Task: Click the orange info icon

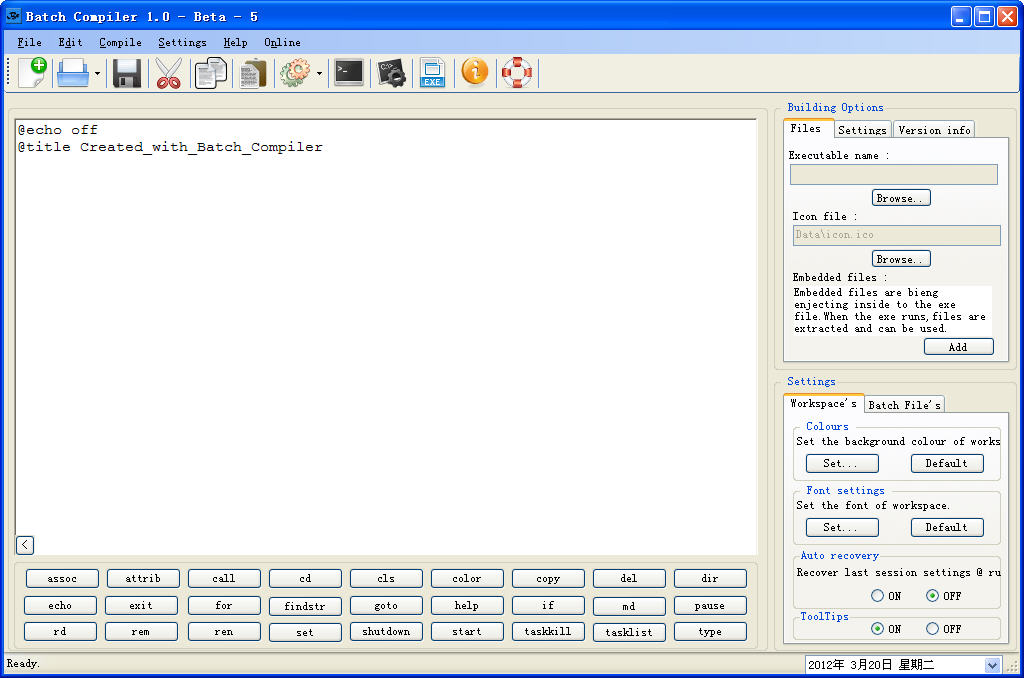Action: coord(475,73)
